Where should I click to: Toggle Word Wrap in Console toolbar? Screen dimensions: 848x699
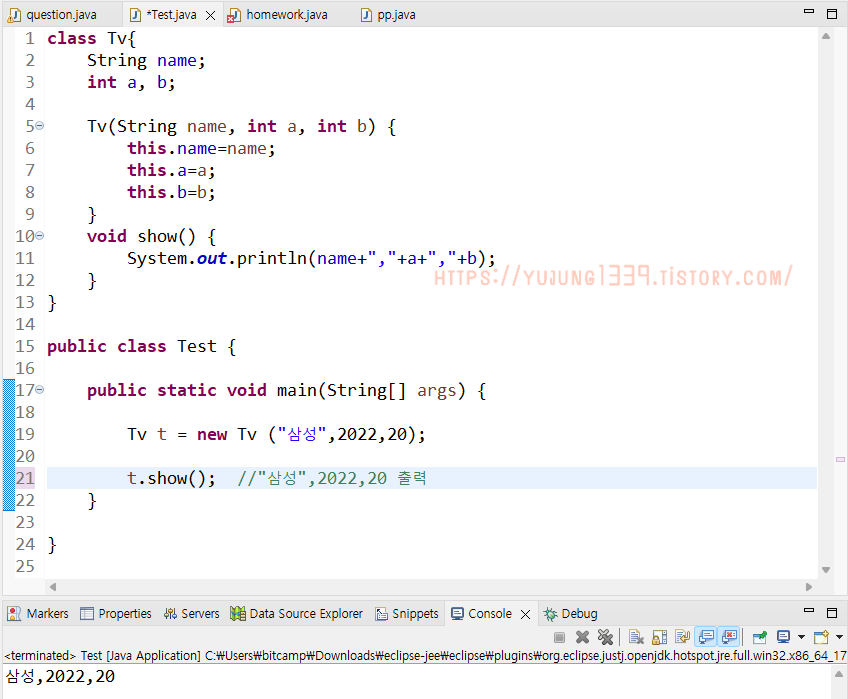tap(683, 637)
